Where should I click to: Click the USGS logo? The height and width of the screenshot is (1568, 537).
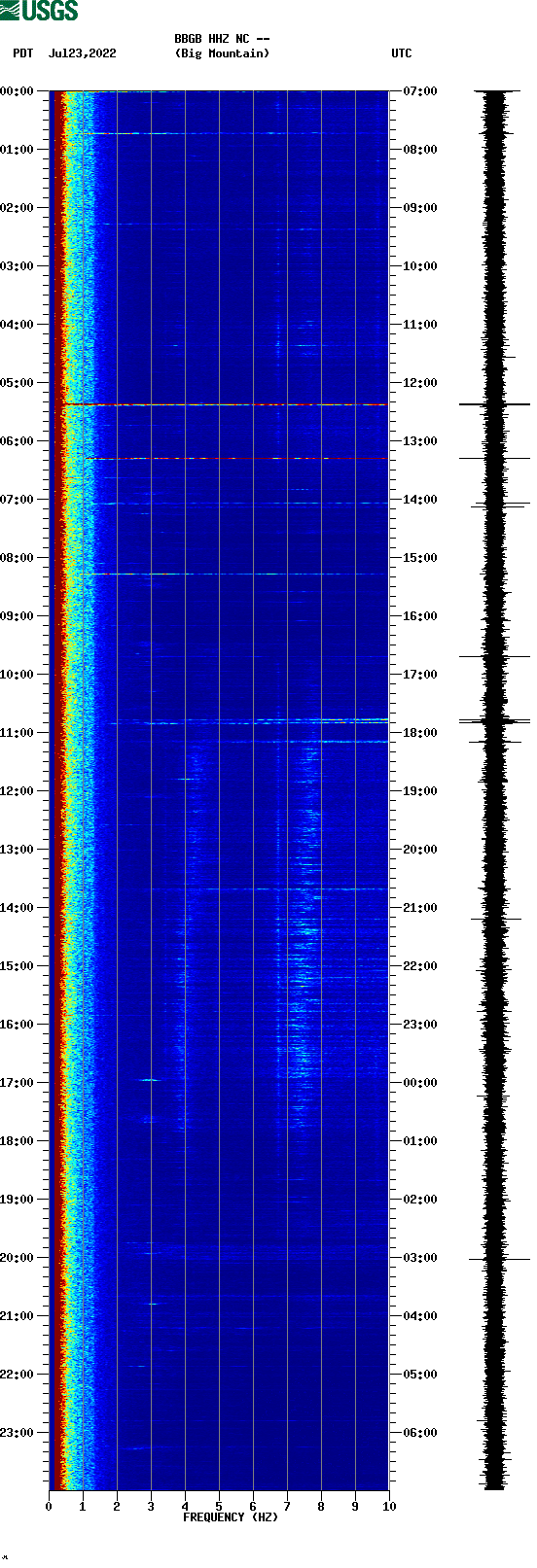pos(39,11)
